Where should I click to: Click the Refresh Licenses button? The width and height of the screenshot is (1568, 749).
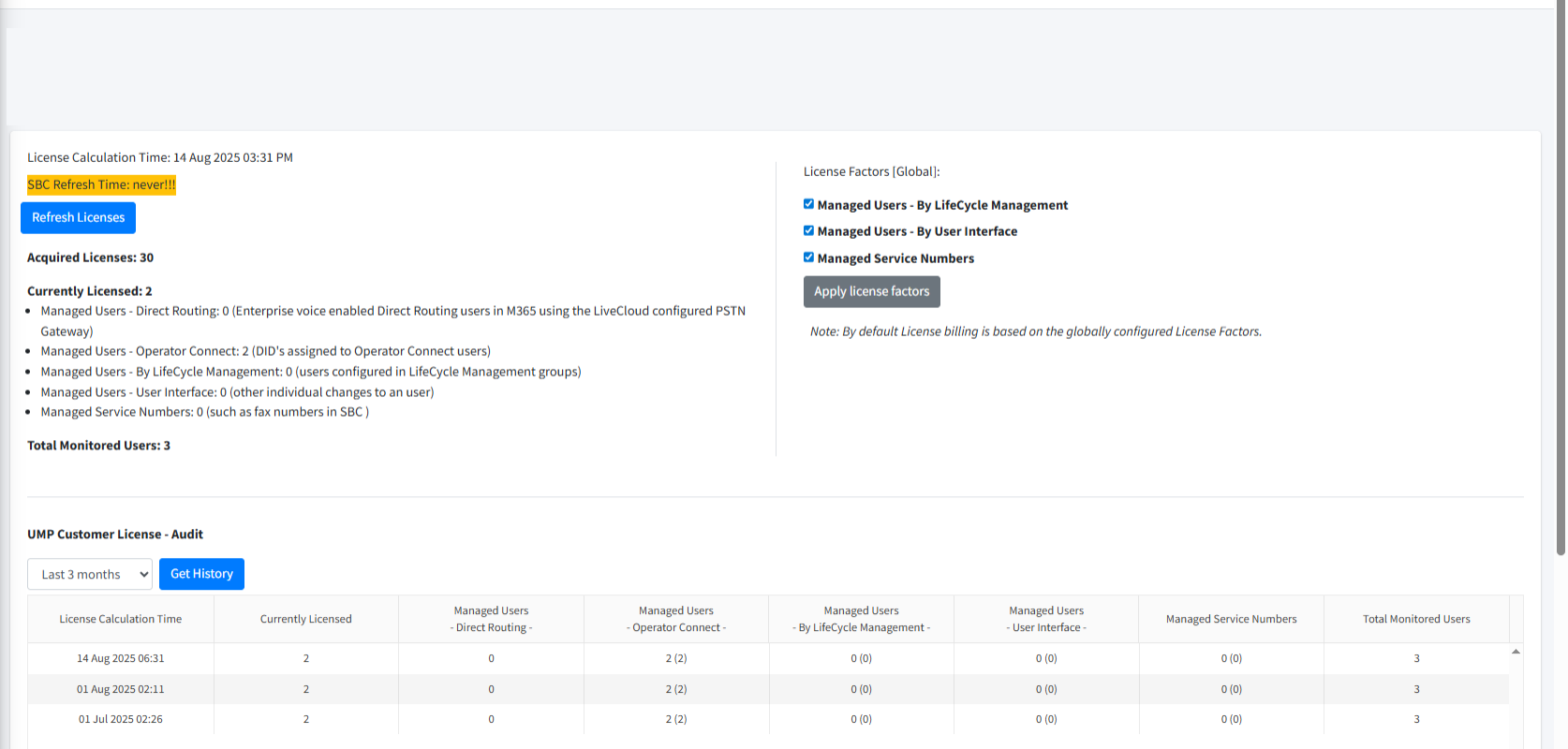pyautogui.click(x=78, y=218)
